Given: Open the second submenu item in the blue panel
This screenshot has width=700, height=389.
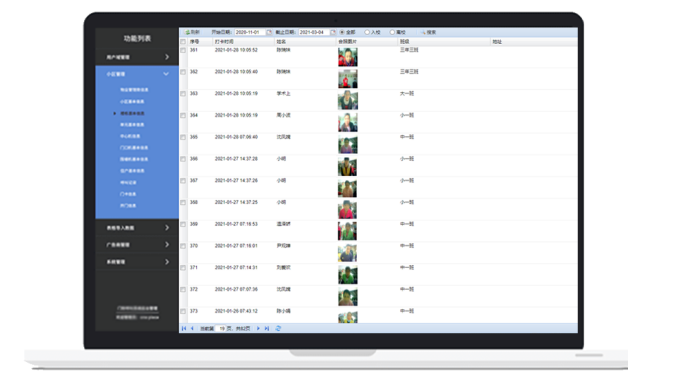Looking at the screenshot, I should point(132,102).
